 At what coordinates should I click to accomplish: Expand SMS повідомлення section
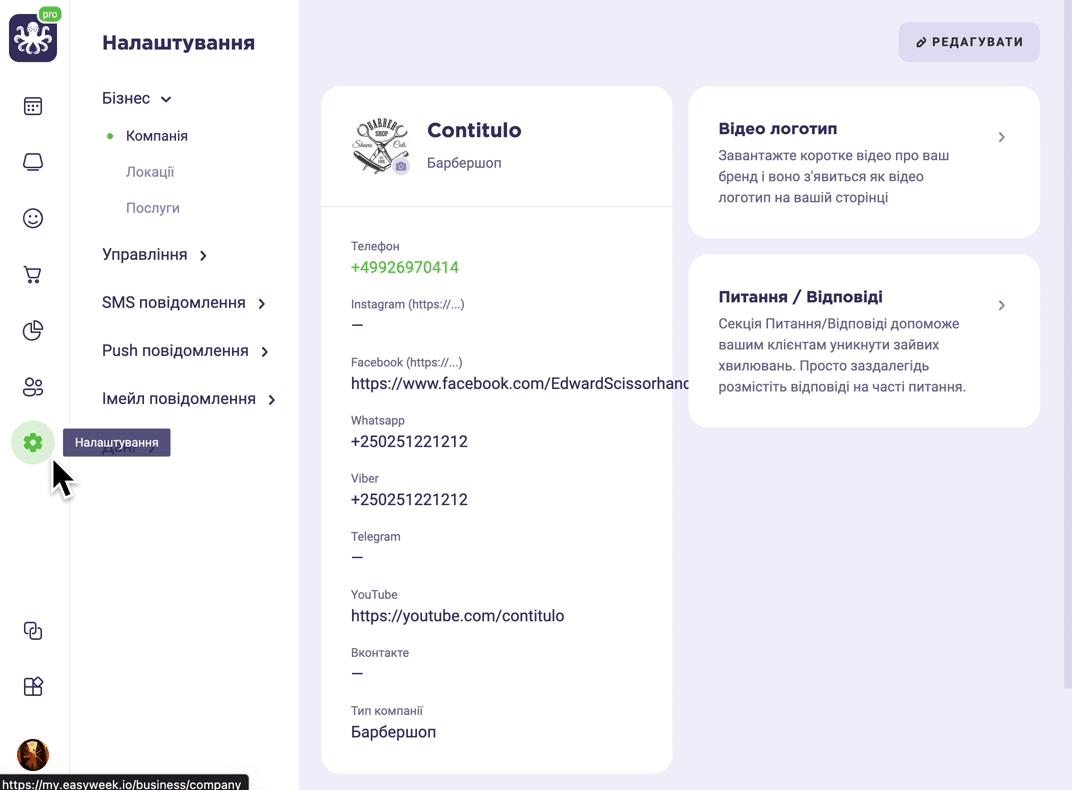[184, 303]
